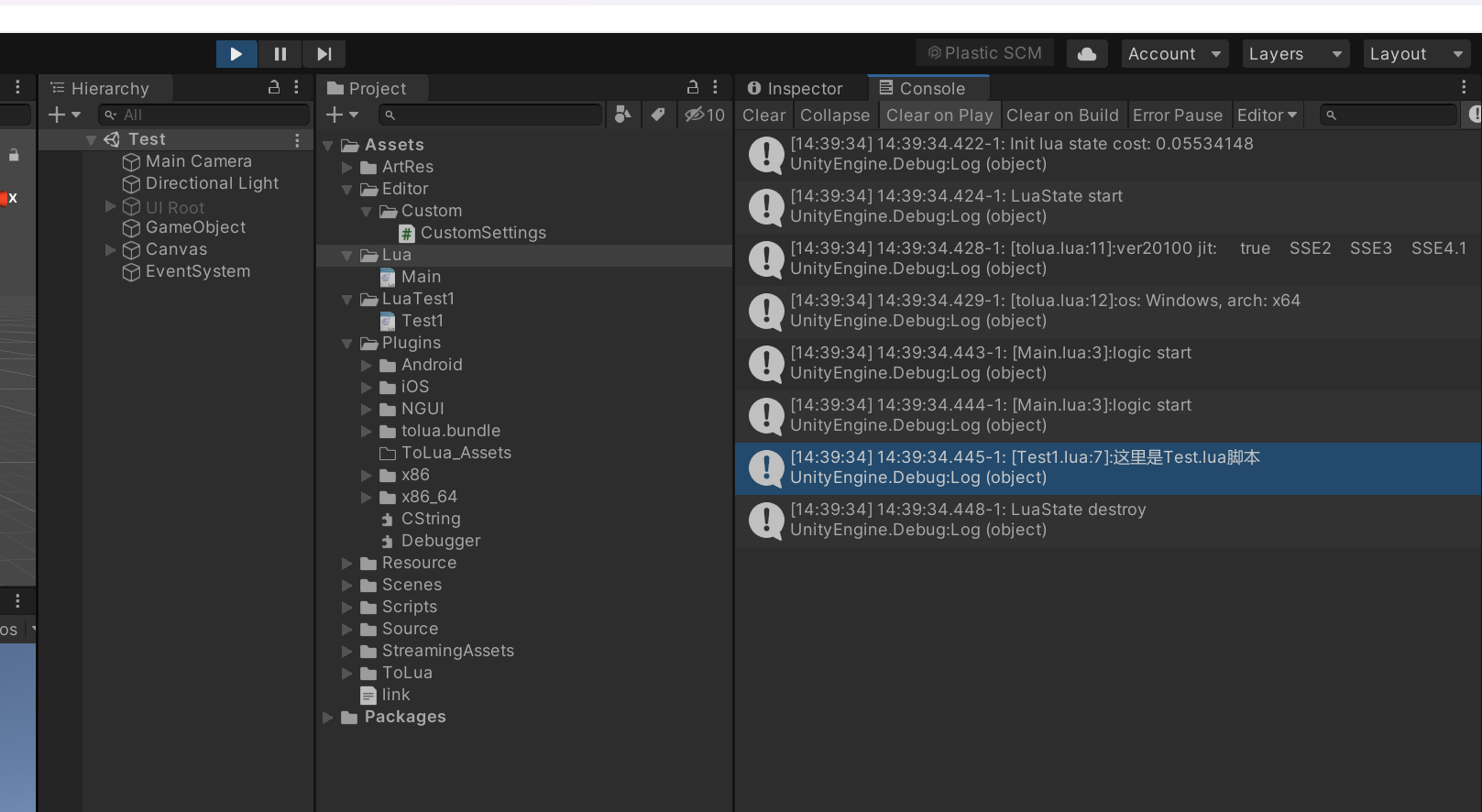The width and height of the screenshot is (1482, 812).
Task: Expand the UI Root object
Action: click(x=111, y=206)
